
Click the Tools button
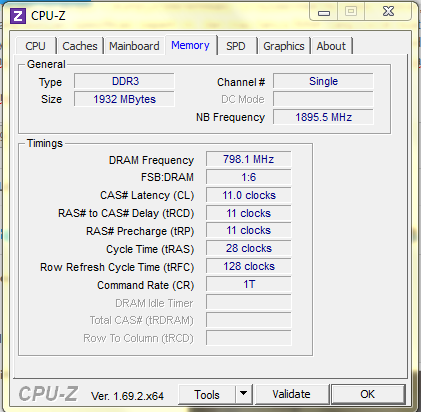pyautogui.click(x=207, y=395)
